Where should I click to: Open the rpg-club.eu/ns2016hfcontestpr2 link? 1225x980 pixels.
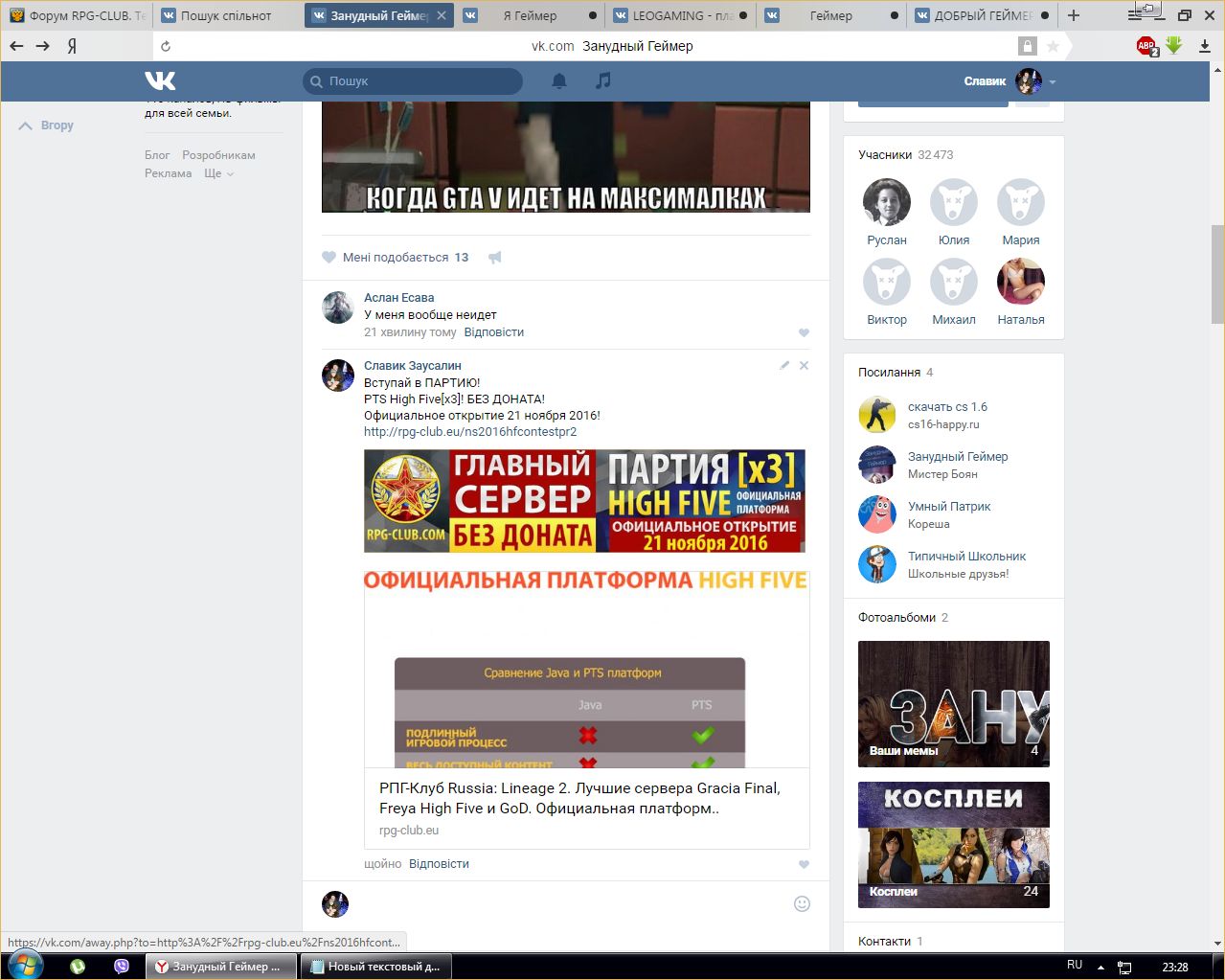(x=470, y=432)
